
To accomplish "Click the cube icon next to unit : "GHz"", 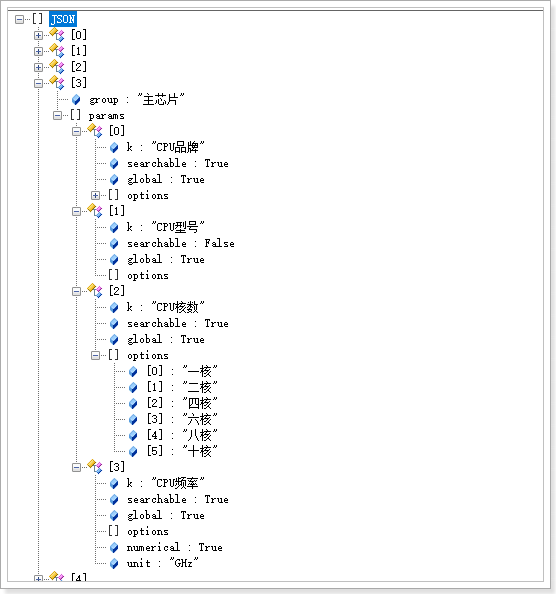I will pos(114,563).
